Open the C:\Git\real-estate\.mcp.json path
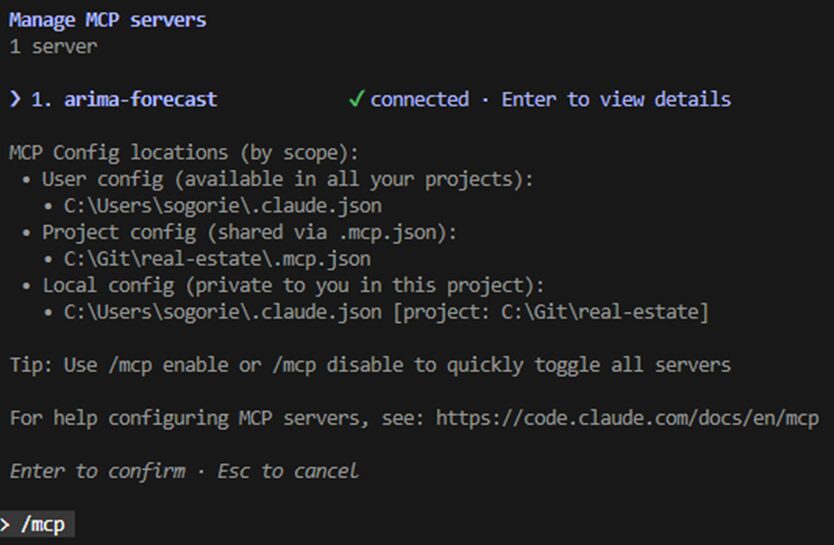Screen dimensions: 834x545 217,259
